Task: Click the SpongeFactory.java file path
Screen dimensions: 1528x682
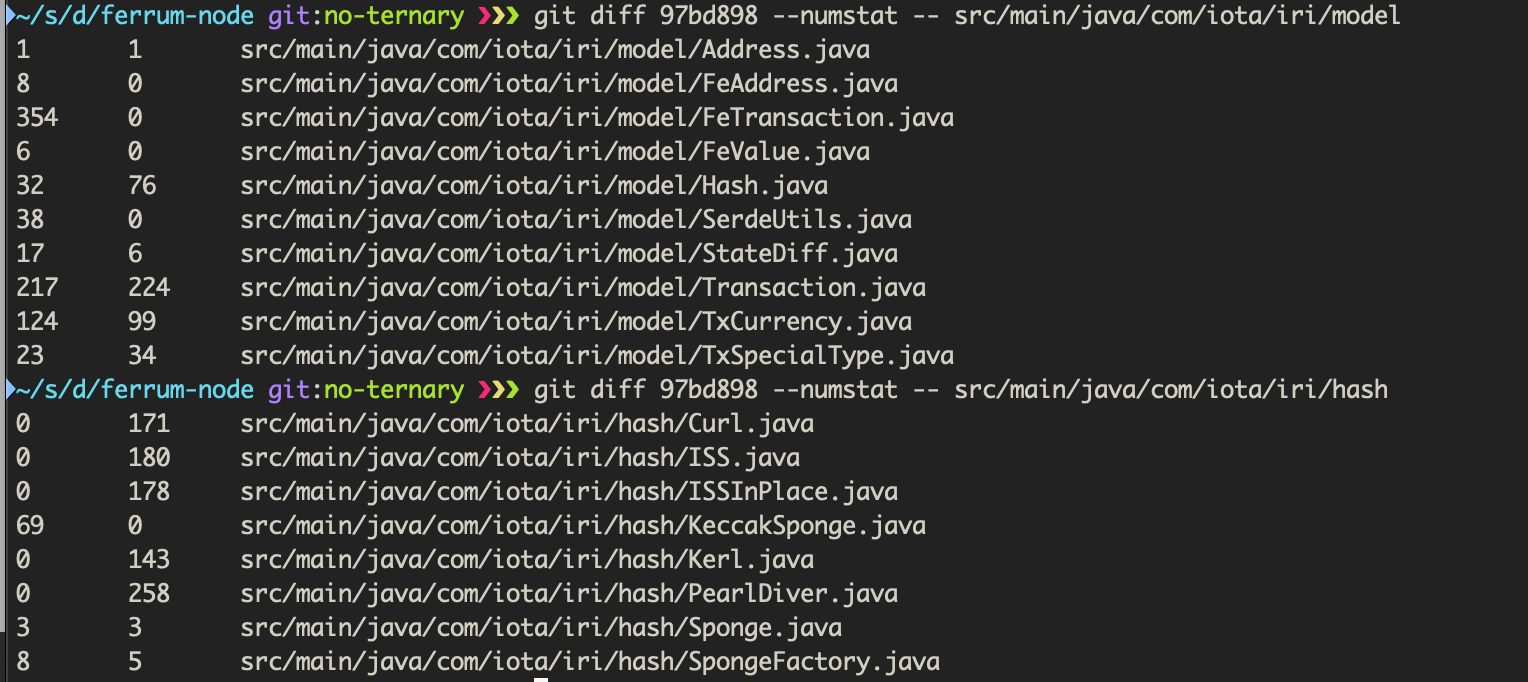Action: click(590, 662)
